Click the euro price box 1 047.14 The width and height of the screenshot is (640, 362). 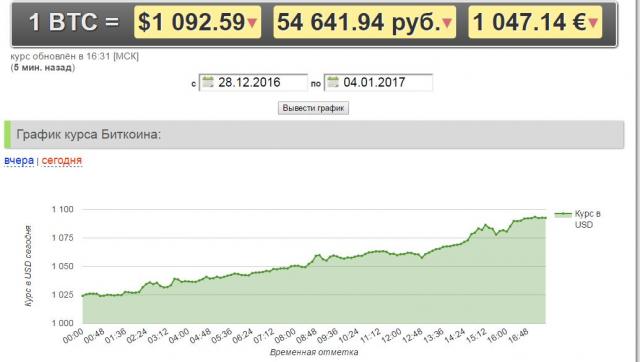click(535, 22)
